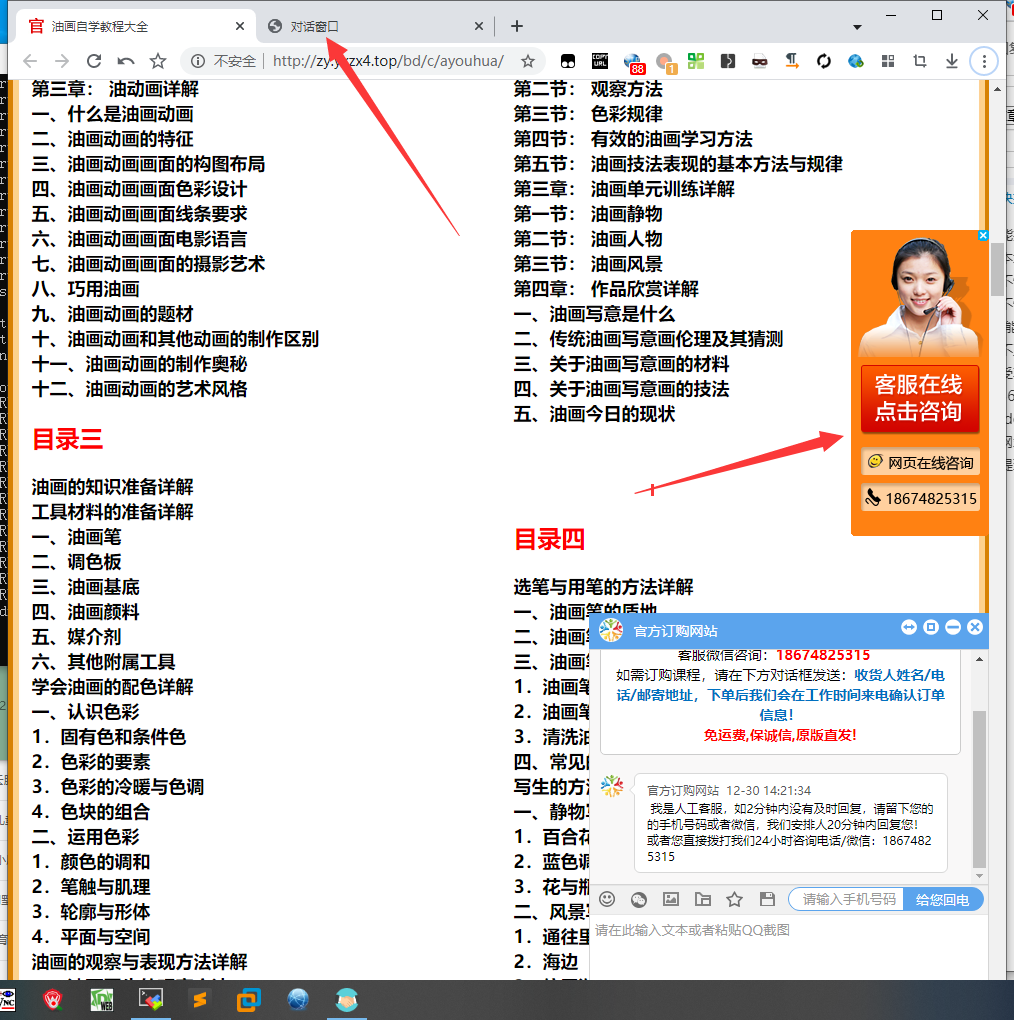
Task: Click the refresh sync extension icon
Action: (823, 61)
